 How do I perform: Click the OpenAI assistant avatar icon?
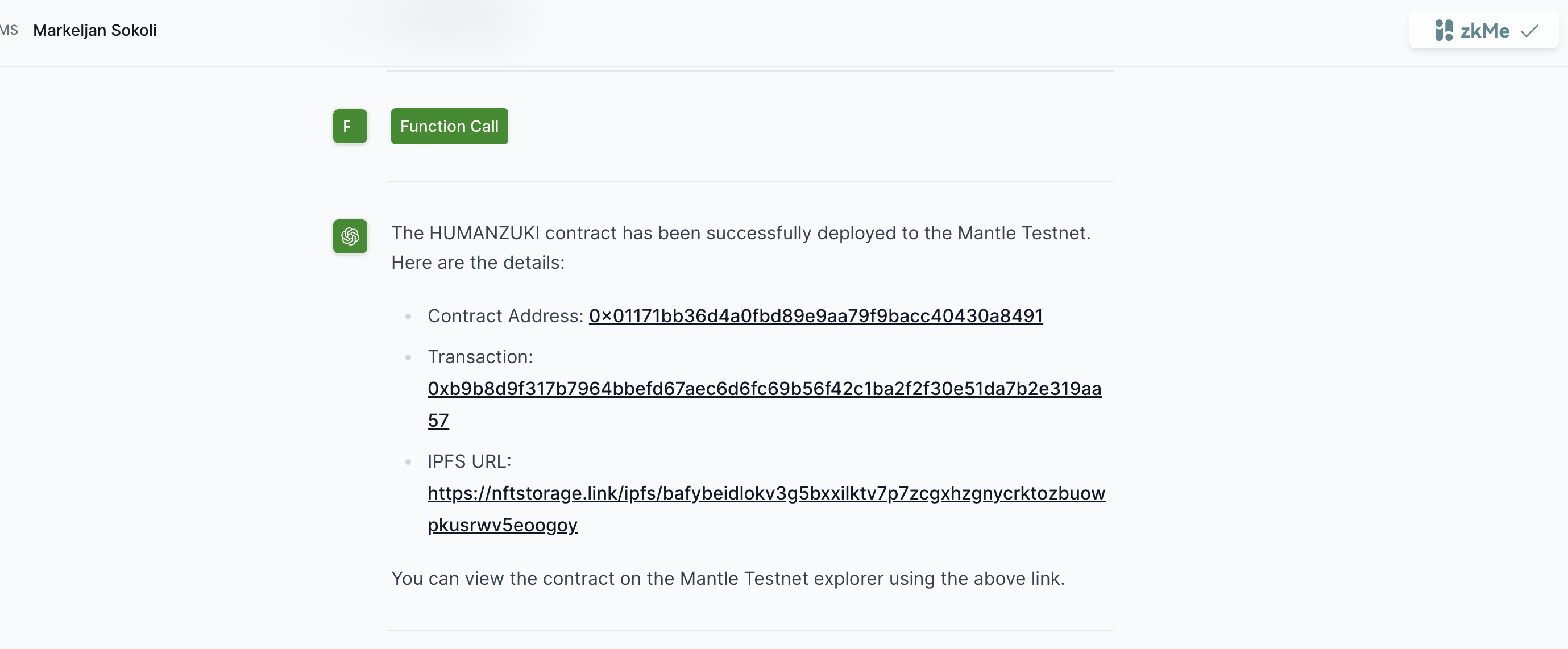pos(350,236)
